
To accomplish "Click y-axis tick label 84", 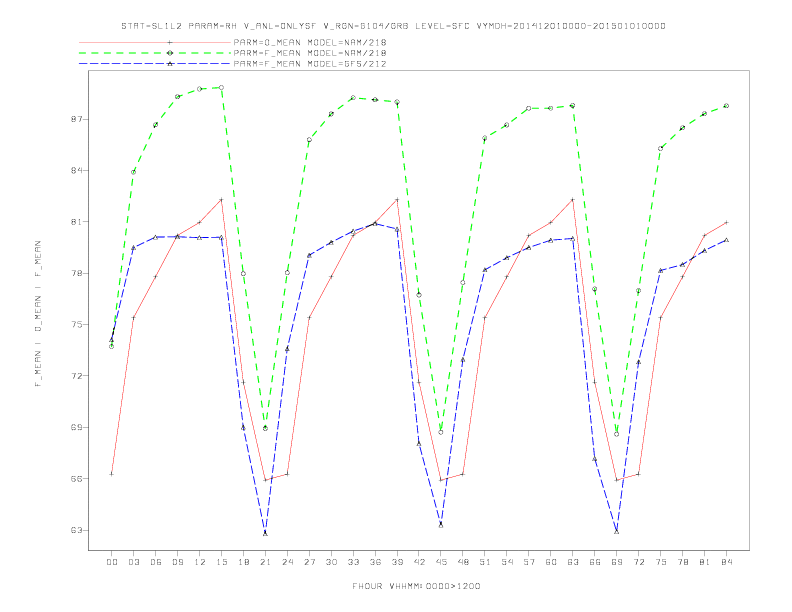I will pos(76,171).
